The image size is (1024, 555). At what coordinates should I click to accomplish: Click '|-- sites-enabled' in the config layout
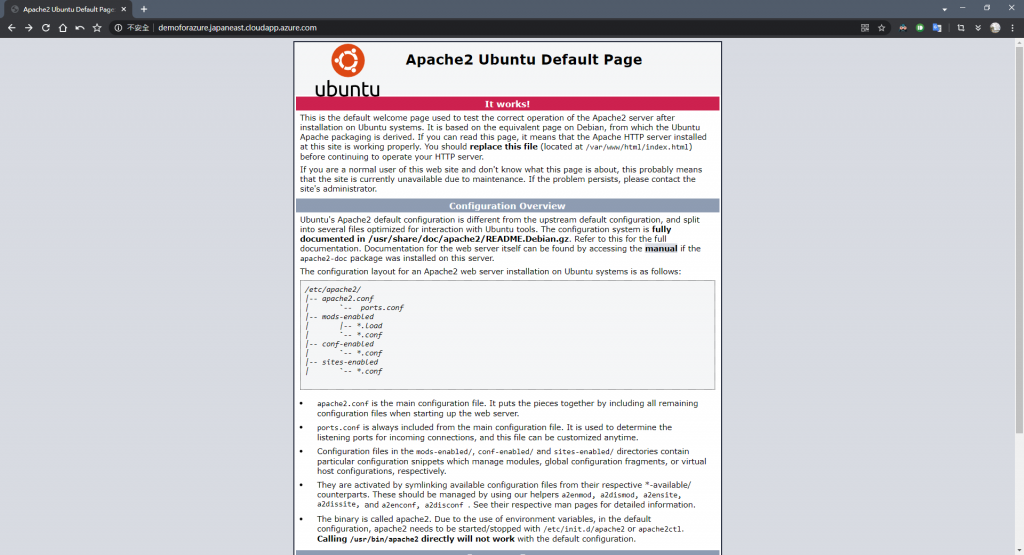[342, 362]
